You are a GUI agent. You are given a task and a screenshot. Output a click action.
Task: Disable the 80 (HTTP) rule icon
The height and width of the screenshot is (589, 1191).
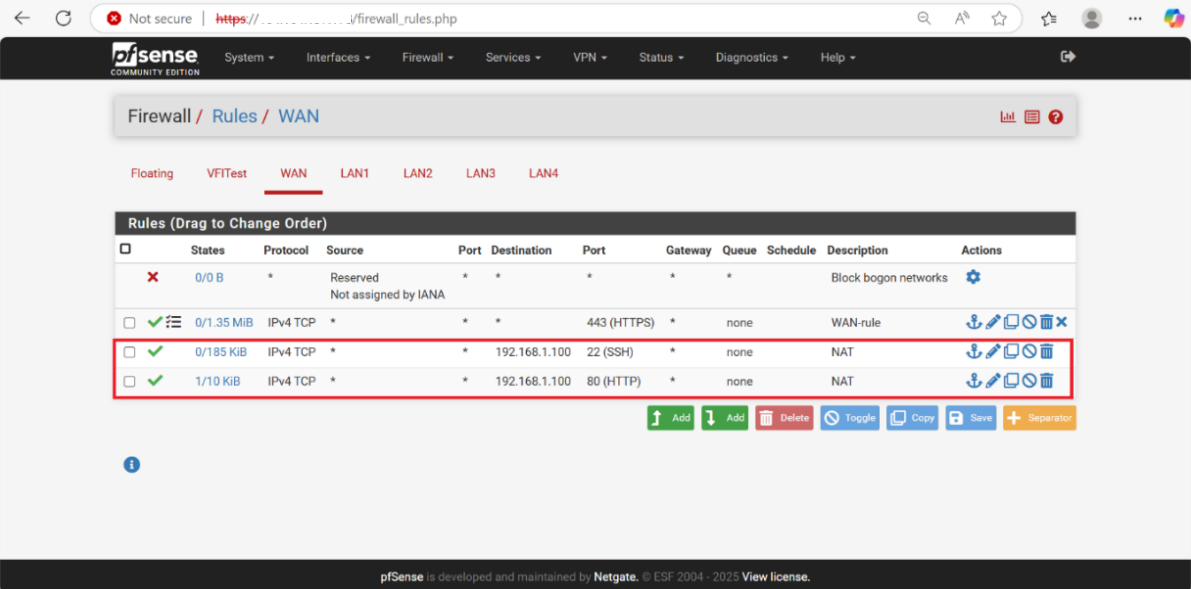click(x=1029, y=381)
